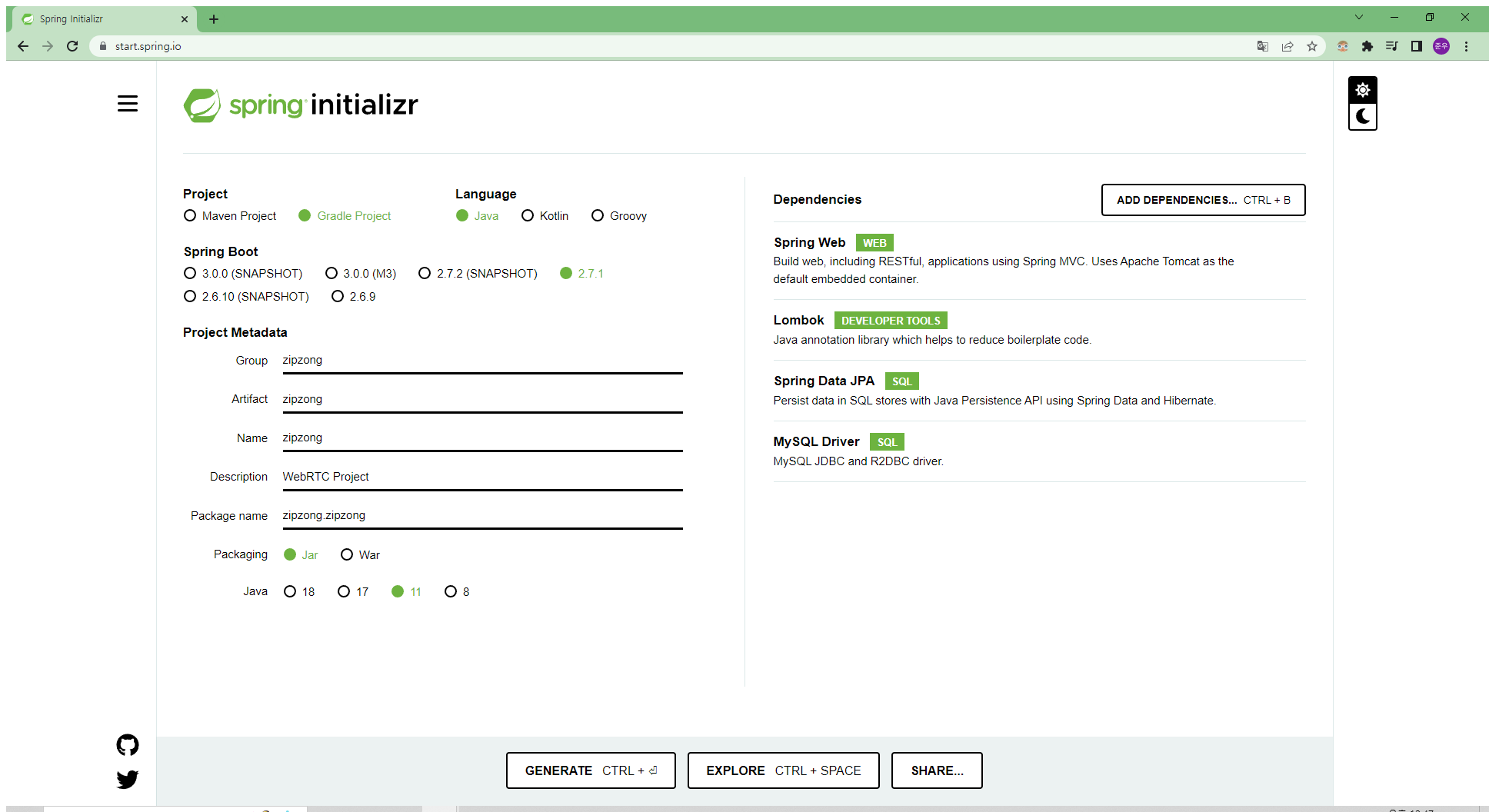The width and height of the screenshot is (1489, 812).
Task: Bookmark this page with star icon
Action: (x=1312, y=46)
